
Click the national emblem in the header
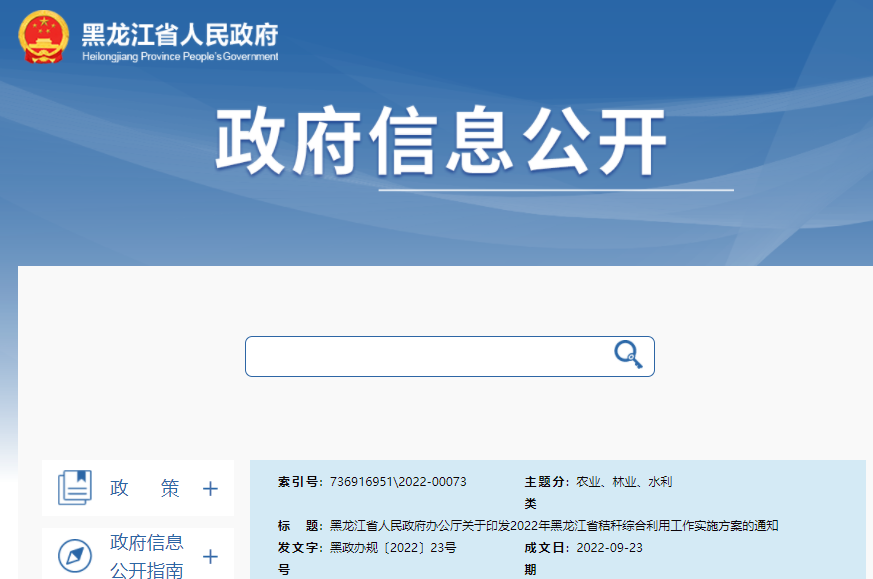coord(42,40)
